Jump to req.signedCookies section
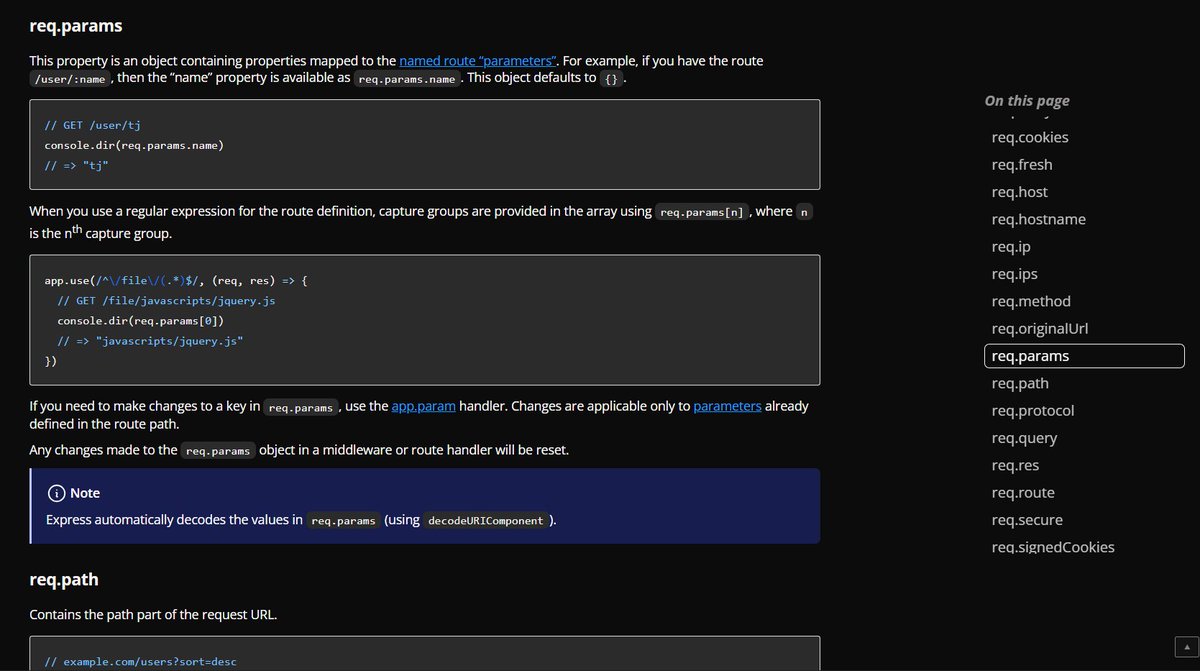1200x671 pixels. click(x=1053, y=547)
